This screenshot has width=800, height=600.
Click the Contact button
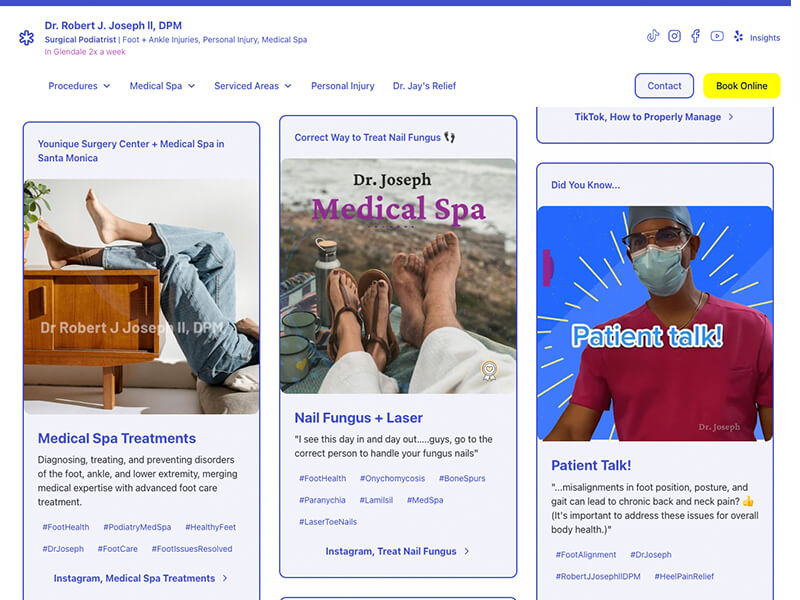664,86
